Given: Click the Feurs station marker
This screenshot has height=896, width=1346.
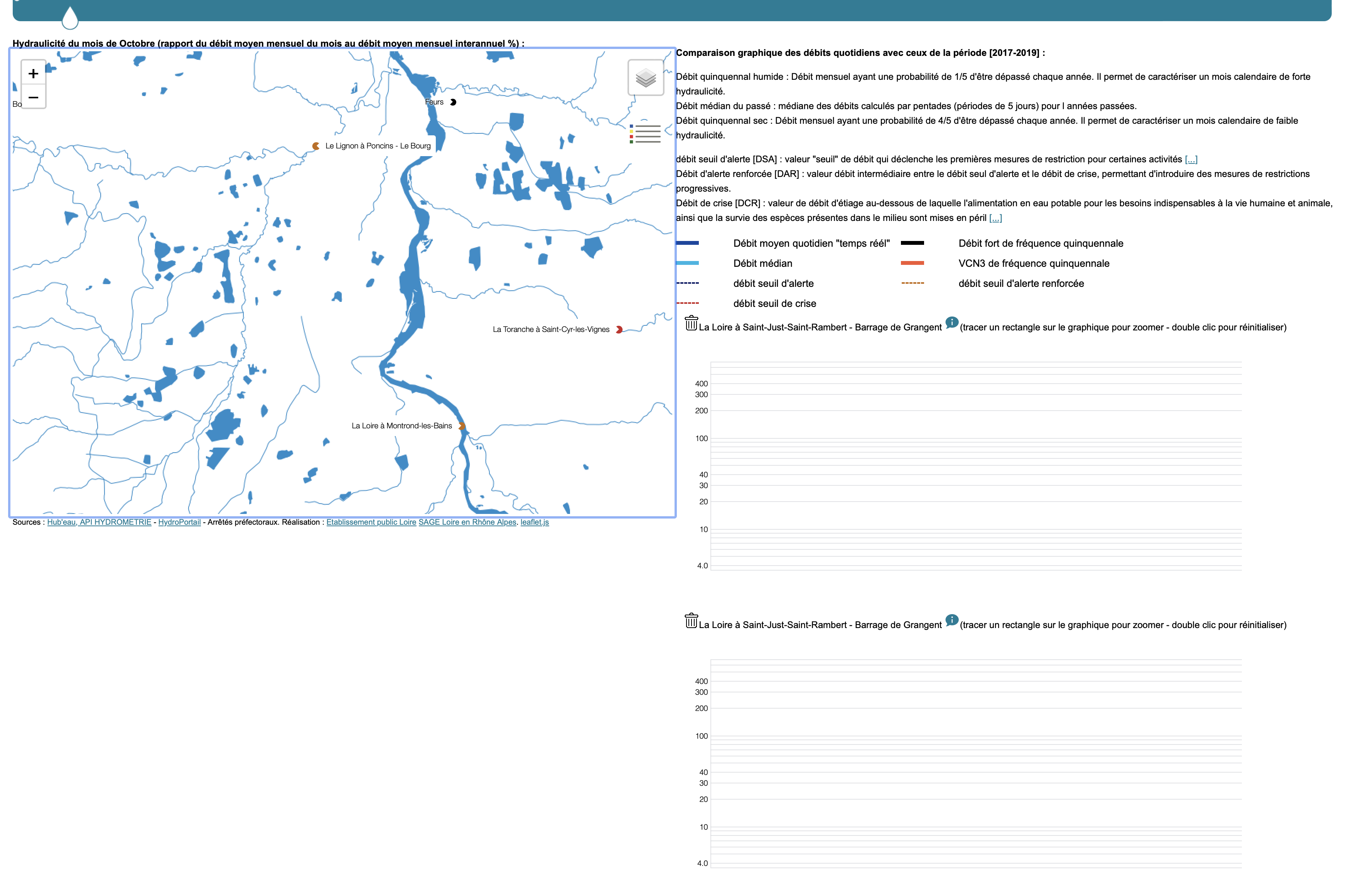Looking at the screenshot, I should click(x=453, y=102).
